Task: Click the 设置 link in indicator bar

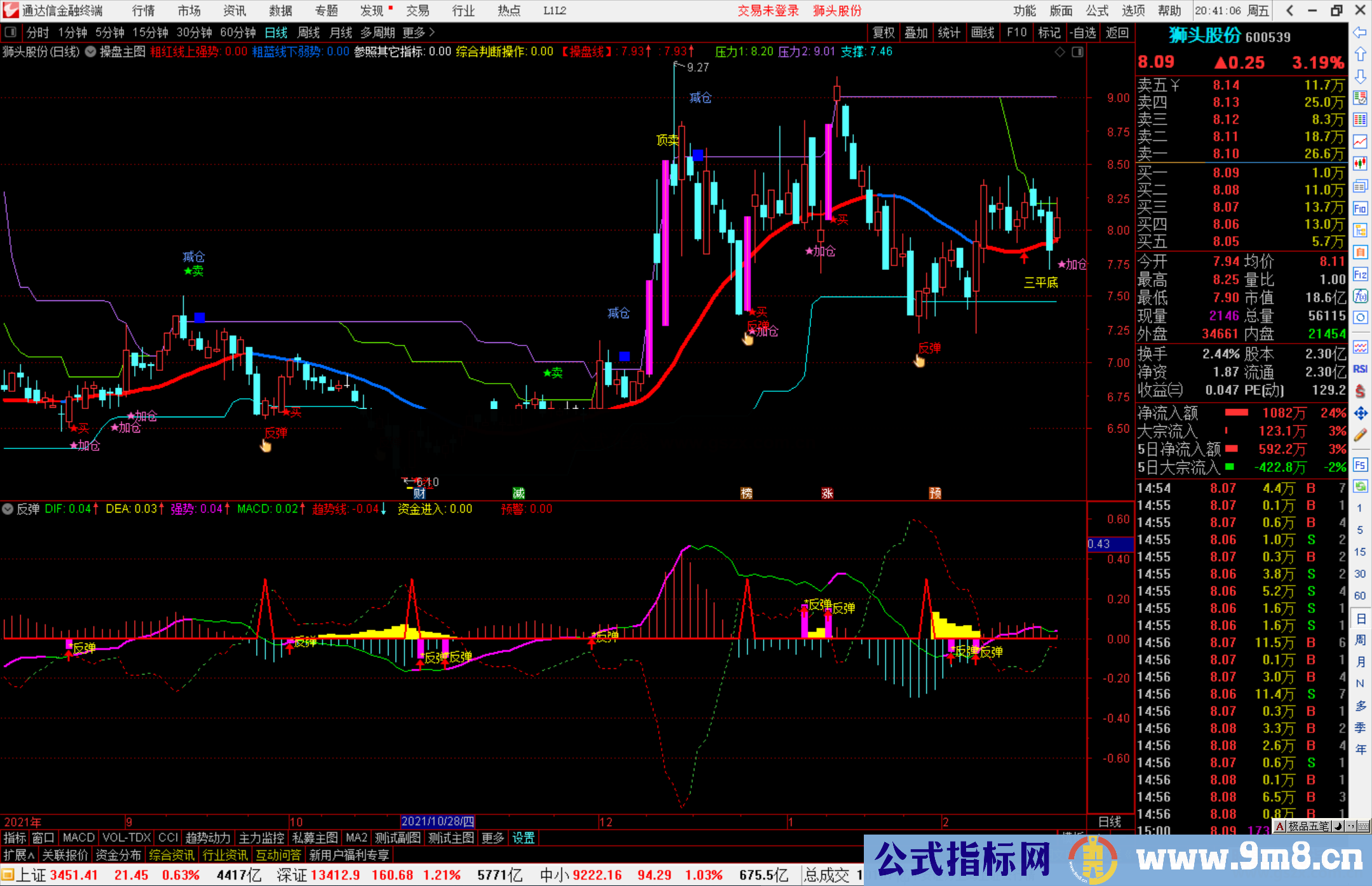Action: click(523, 838)
